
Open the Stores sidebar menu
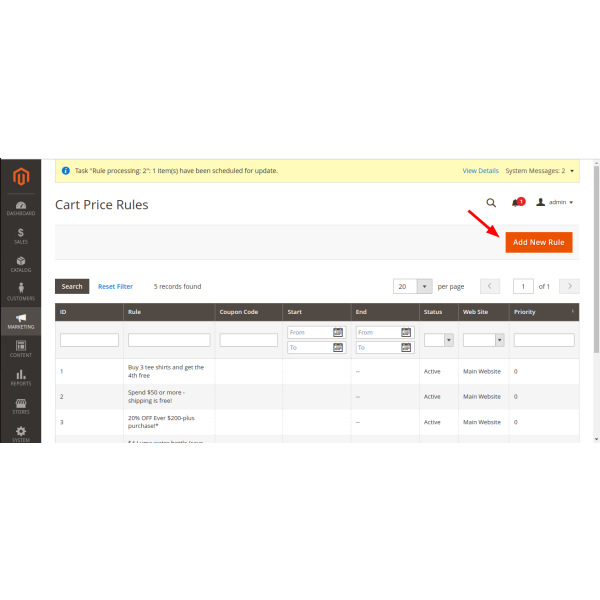tap(20, 405)
